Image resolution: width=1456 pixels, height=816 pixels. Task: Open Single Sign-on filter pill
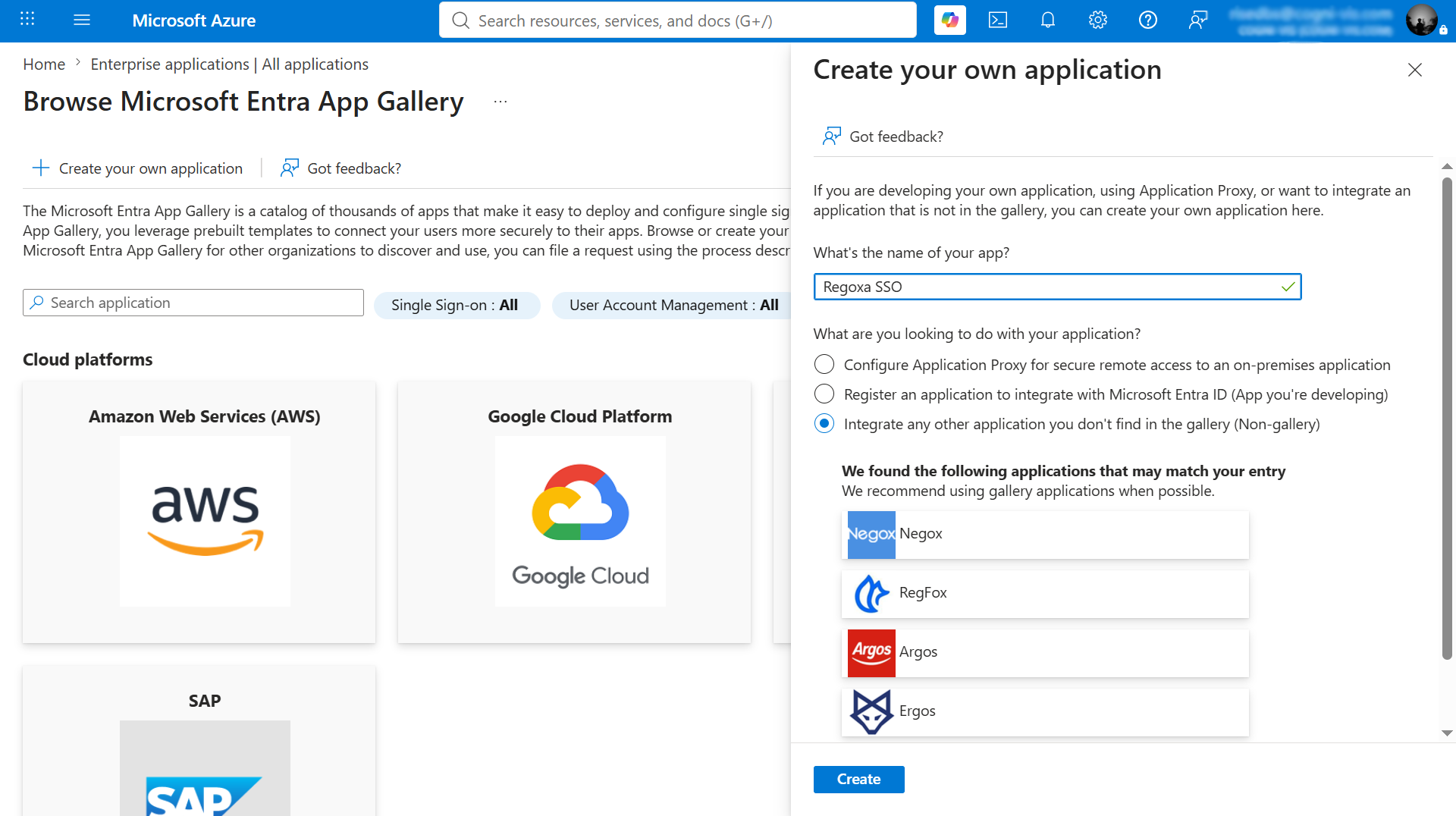coord(457,305)
